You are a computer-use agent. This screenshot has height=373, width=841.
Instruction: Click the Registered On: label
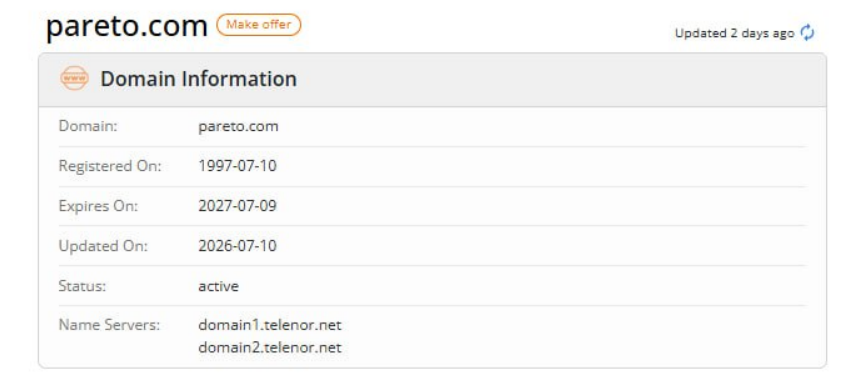click(110, 166)
